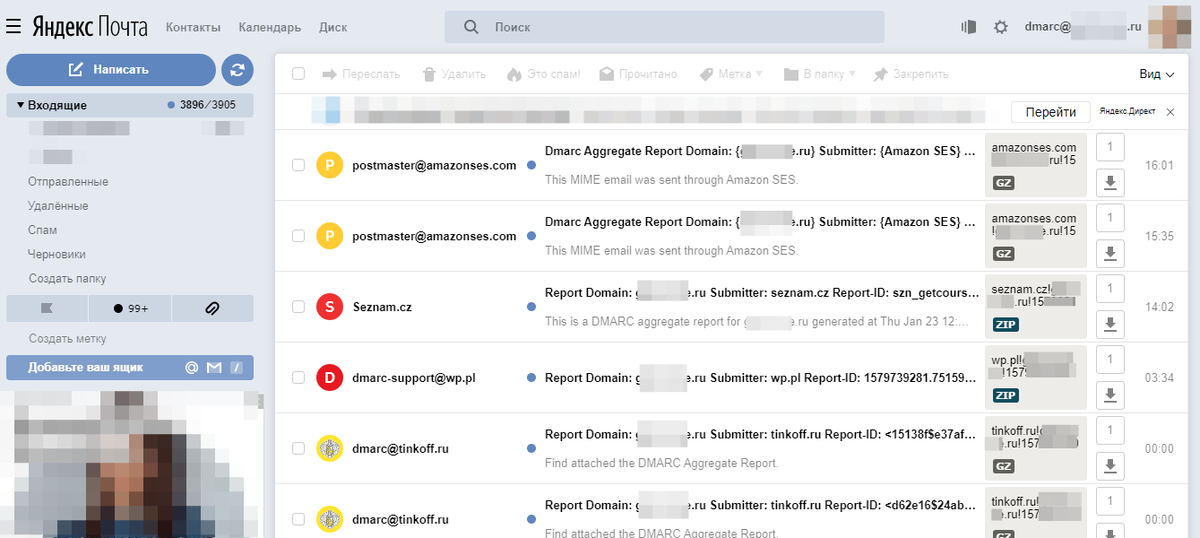Click the dmarc-support@wp.pl sender avatar

point(329,378)
